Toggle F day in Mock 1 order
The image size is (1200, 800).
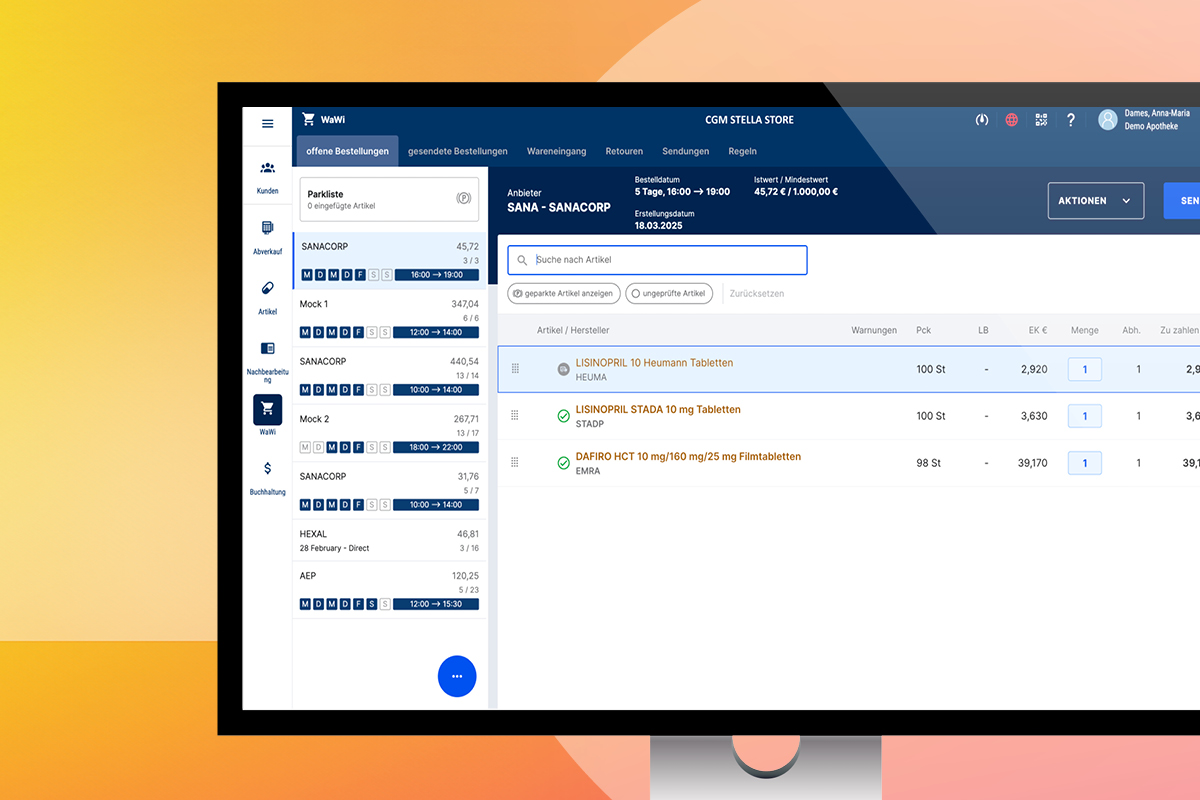pyautogui.click(x=358, y=332)
